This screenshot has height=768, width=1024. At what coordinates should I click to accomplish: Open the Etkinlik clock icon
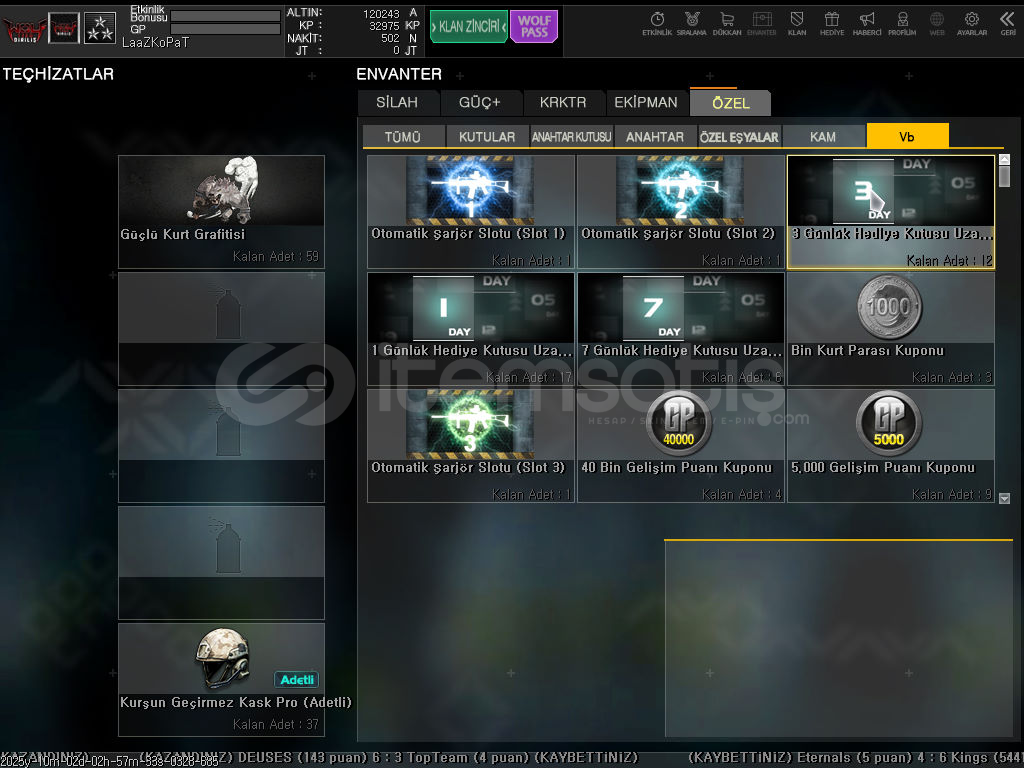(657, 24)
